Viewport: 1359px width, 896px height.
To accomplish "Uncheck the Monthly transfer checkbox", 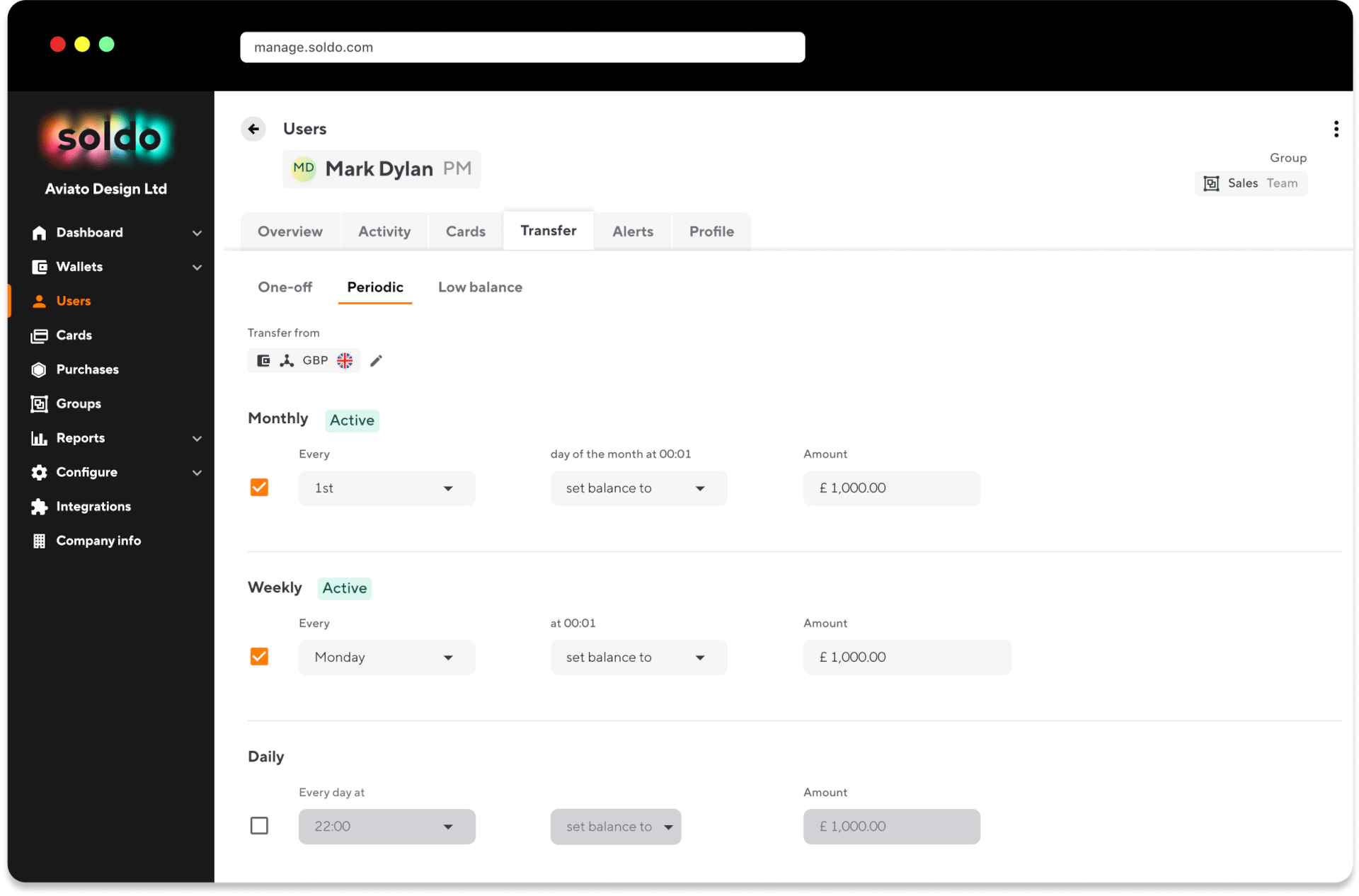I will coord(260,488).
